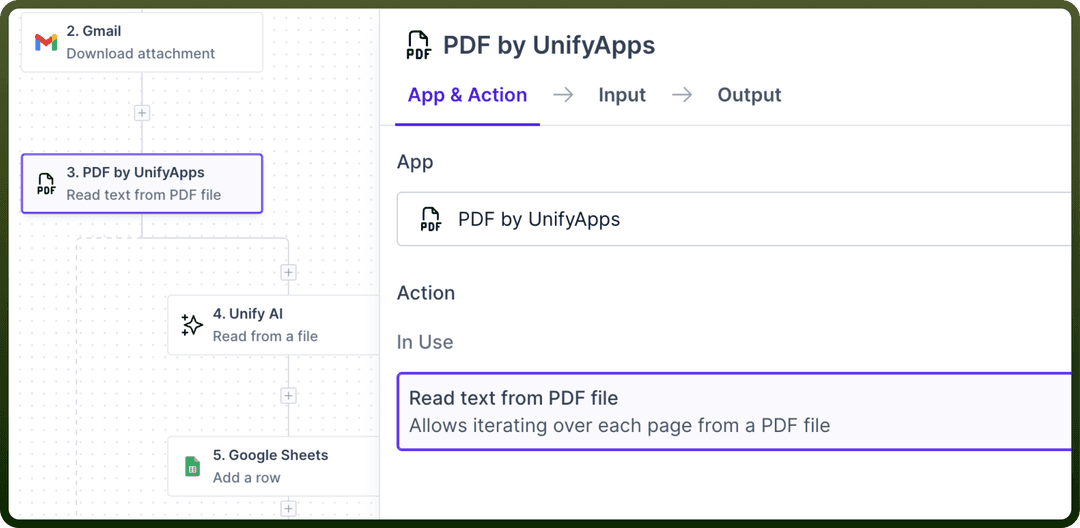Open the Google Sheets Add a row step
Screen dimensions: 1080x528
click(274, 466)
